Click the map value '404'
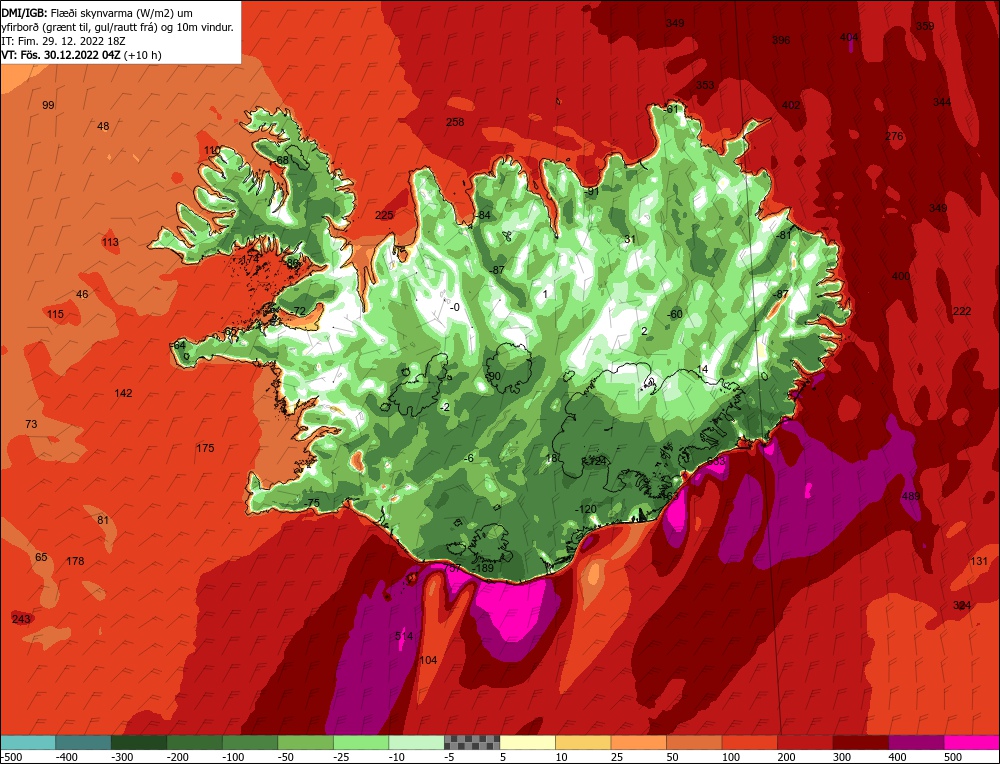The width and height of the screenshot is (1000, 764). [849, 37]
